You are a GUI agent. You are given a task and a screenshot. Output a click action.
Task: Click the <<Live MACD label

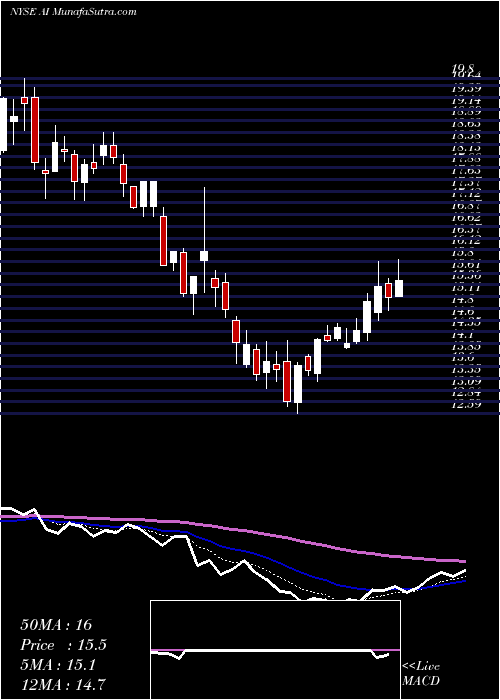click(421, 674)
